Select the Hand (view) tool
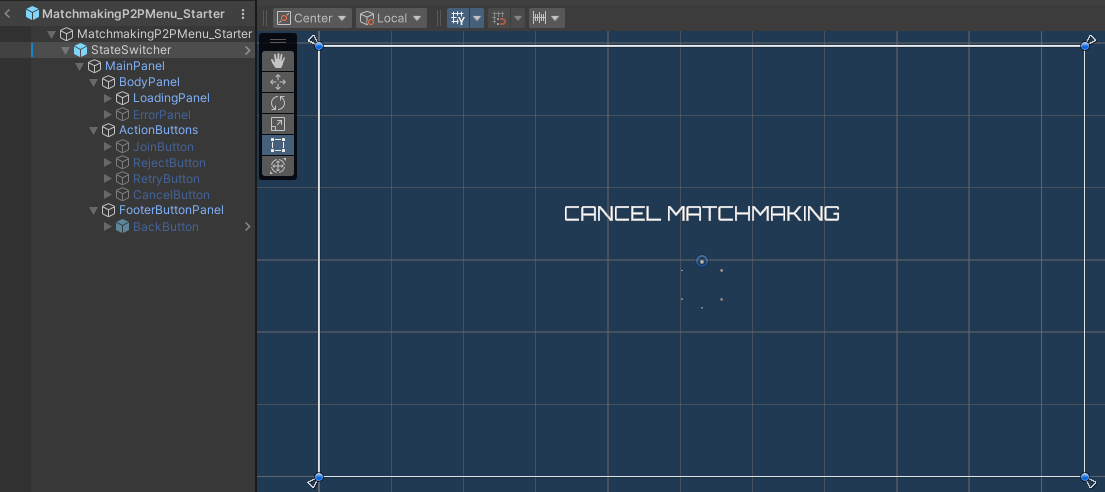The image size is (1105, 492). coord(278,61)
